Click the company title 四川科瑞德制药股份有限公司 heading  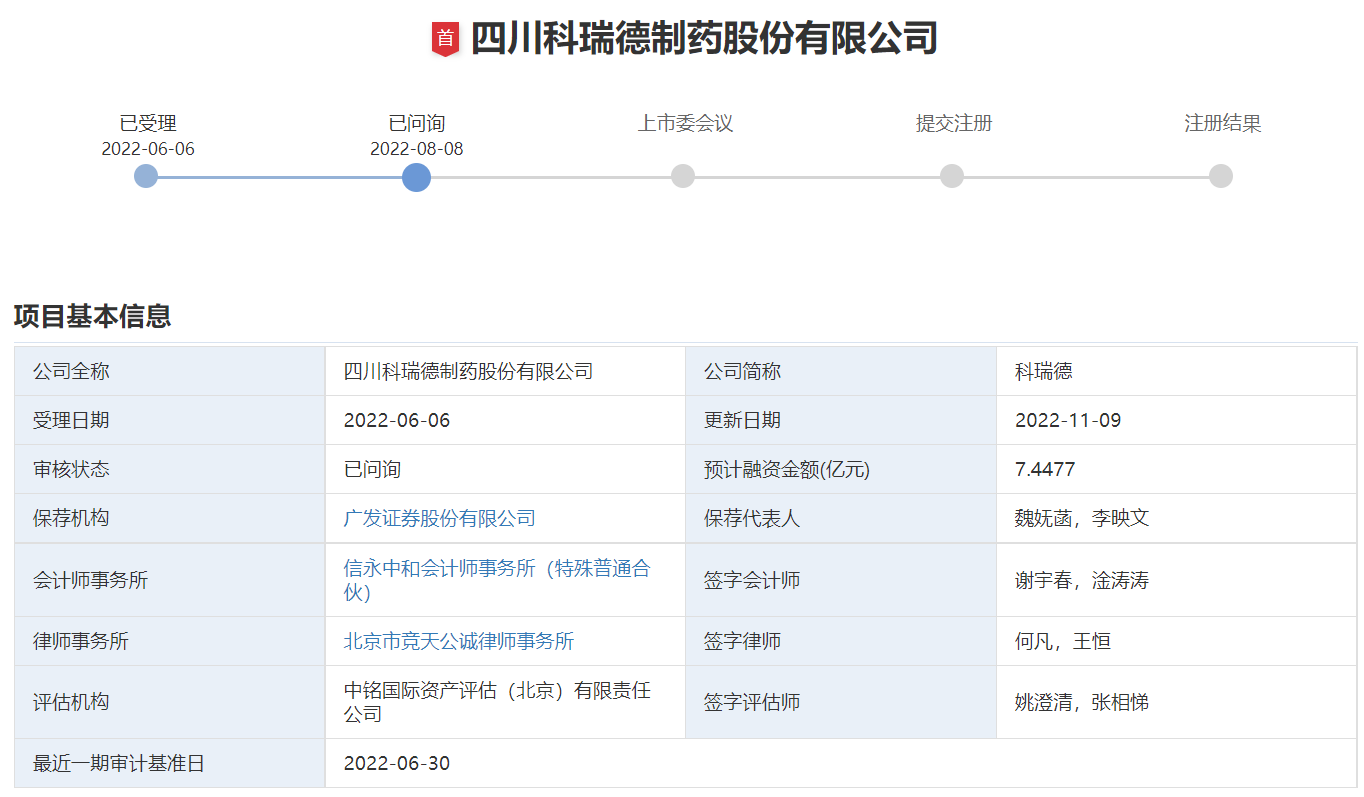coord(703,39)
